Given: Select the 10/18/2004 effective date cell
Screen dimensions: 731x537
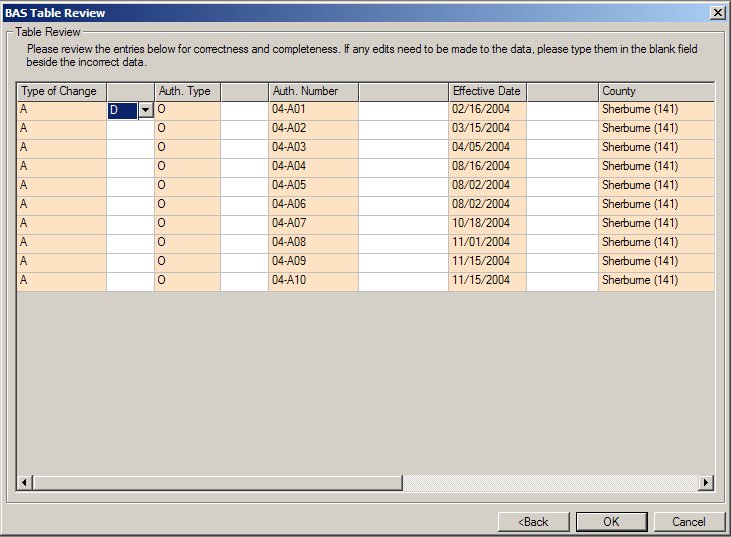Looking at the screenshot, I should coord(487,224).
